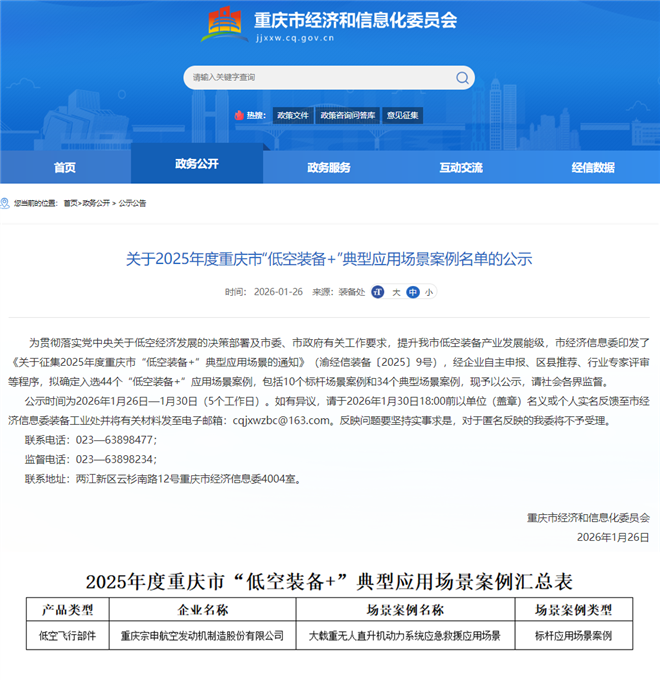Click the magnifier search icon in search bar
Image resolution: width=660 pixels, height=680 pixels.
point(462,78)
